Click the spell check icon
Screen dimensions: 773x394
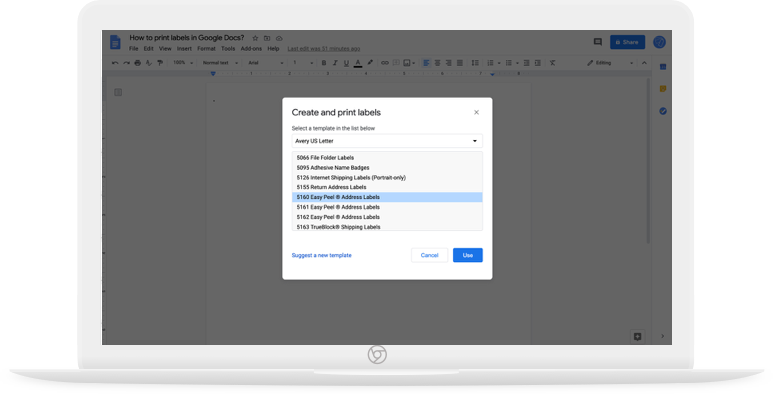pyautogui.click(x=148, y=63)
